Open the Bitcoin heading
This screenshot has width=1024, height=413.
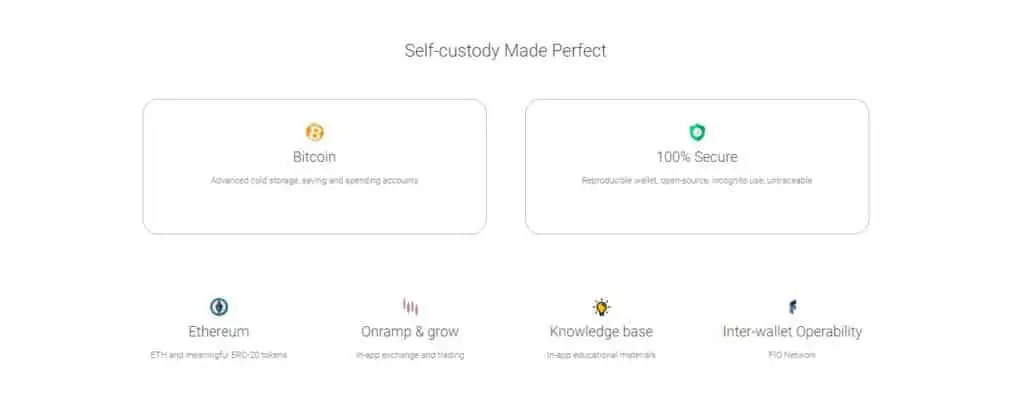pos(314,157)
